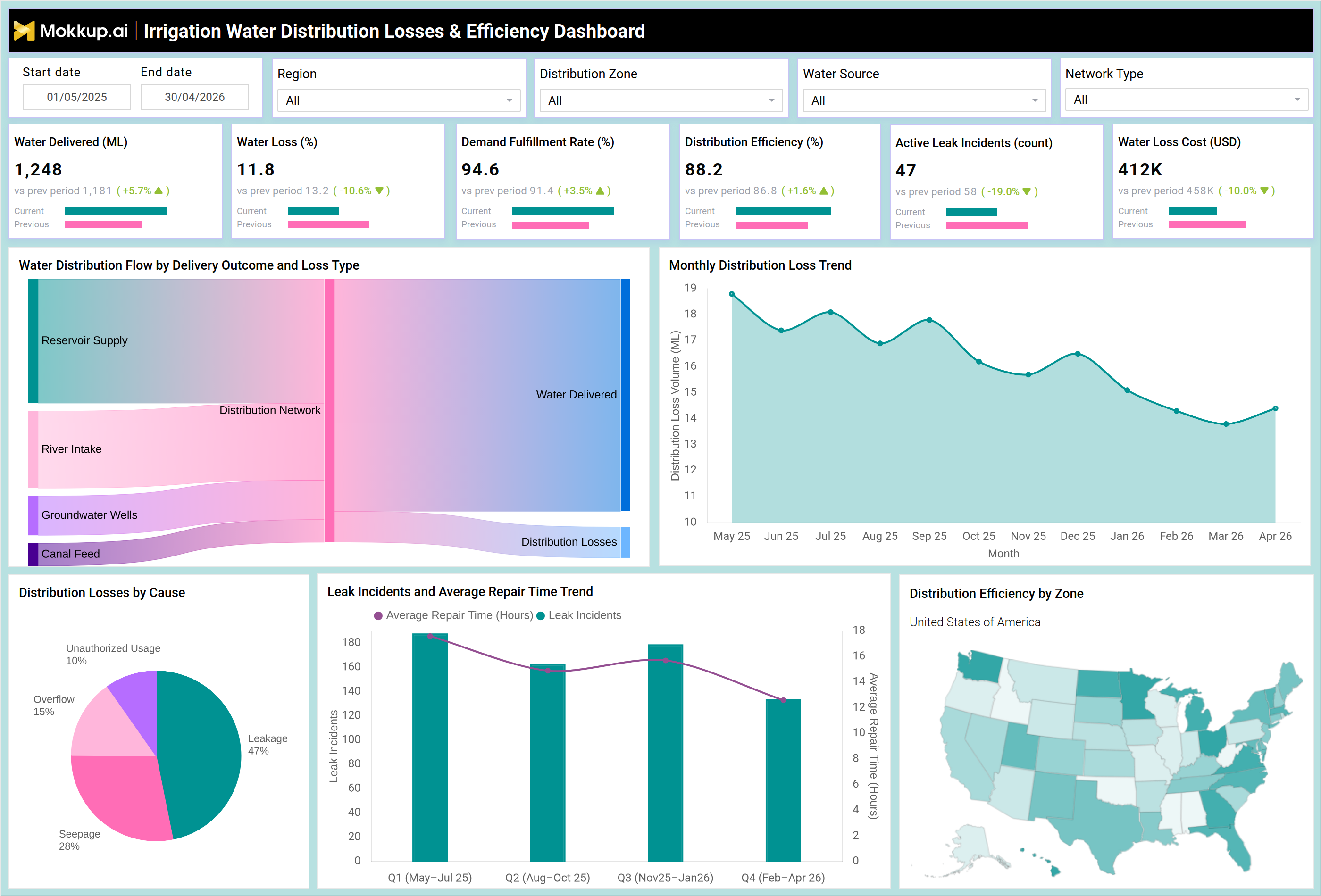Image resolution: width=1321 pixels, height=896 pixels.
Task: Click the Water Delivered blue node
Action: pos(625,395)
